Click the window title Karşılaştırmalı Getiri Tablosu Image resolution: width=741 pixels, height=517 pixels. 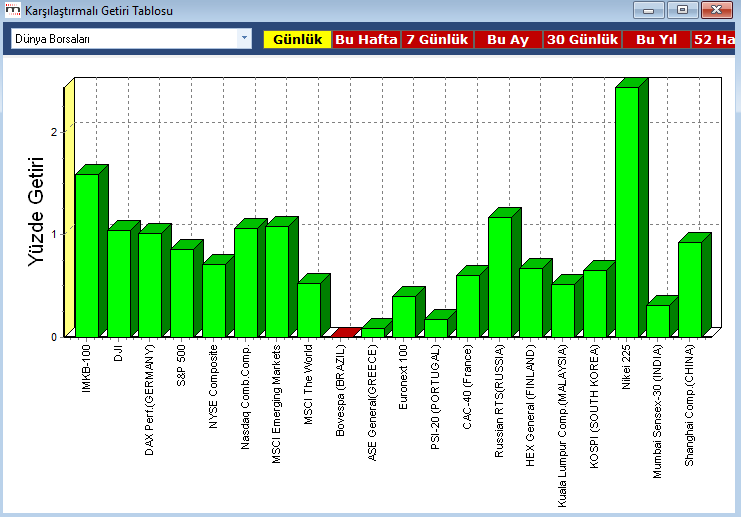click(x=99, y=10)
